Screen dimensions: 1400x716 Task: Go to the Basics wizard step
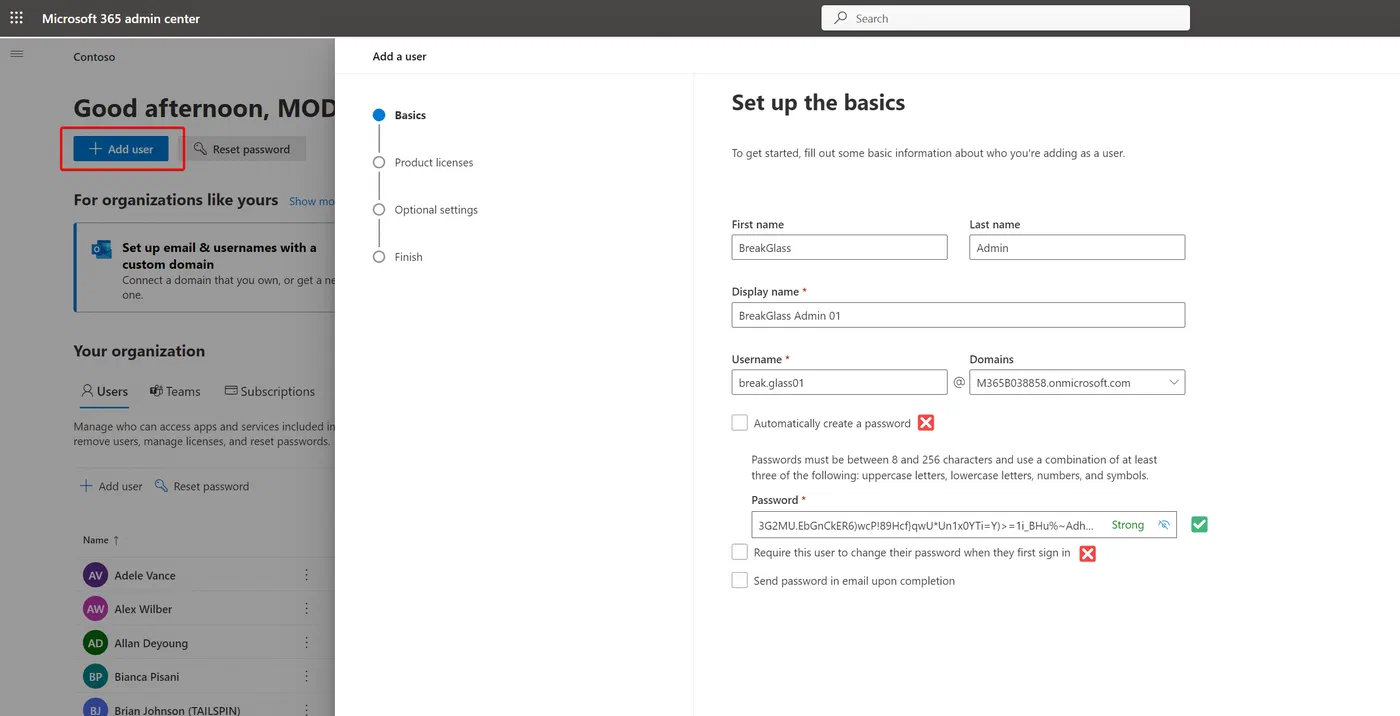click(399, 115)
